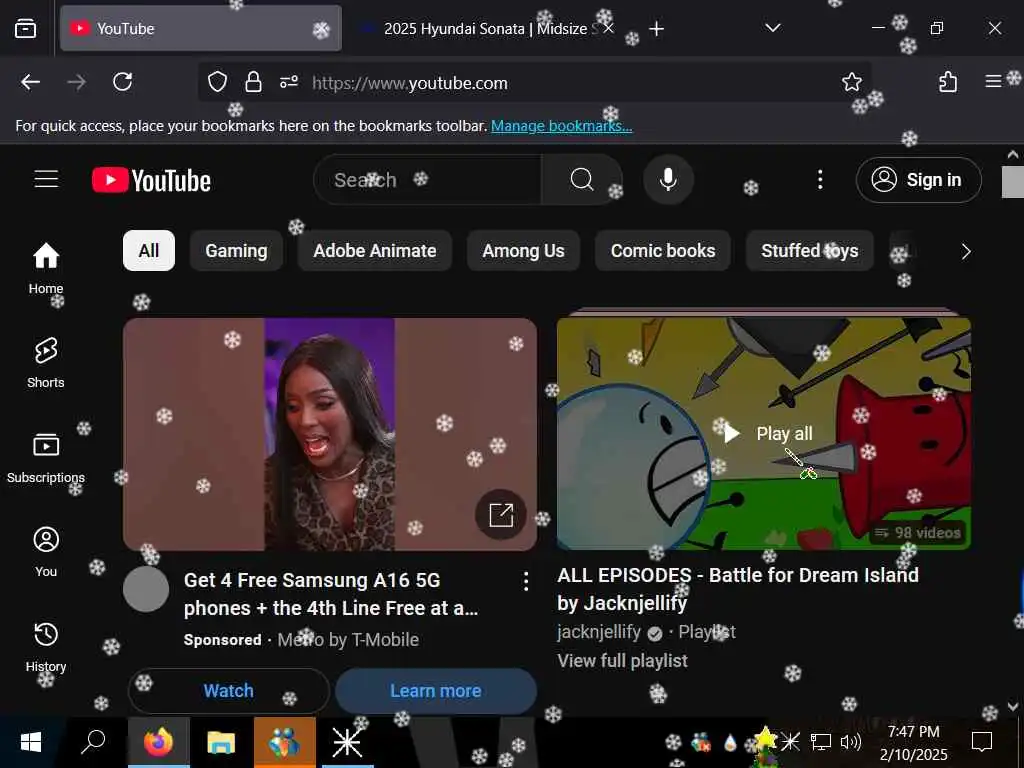Click the scrollbar down arrow
Screen dimensions: 1024x768
point(1012,706)
